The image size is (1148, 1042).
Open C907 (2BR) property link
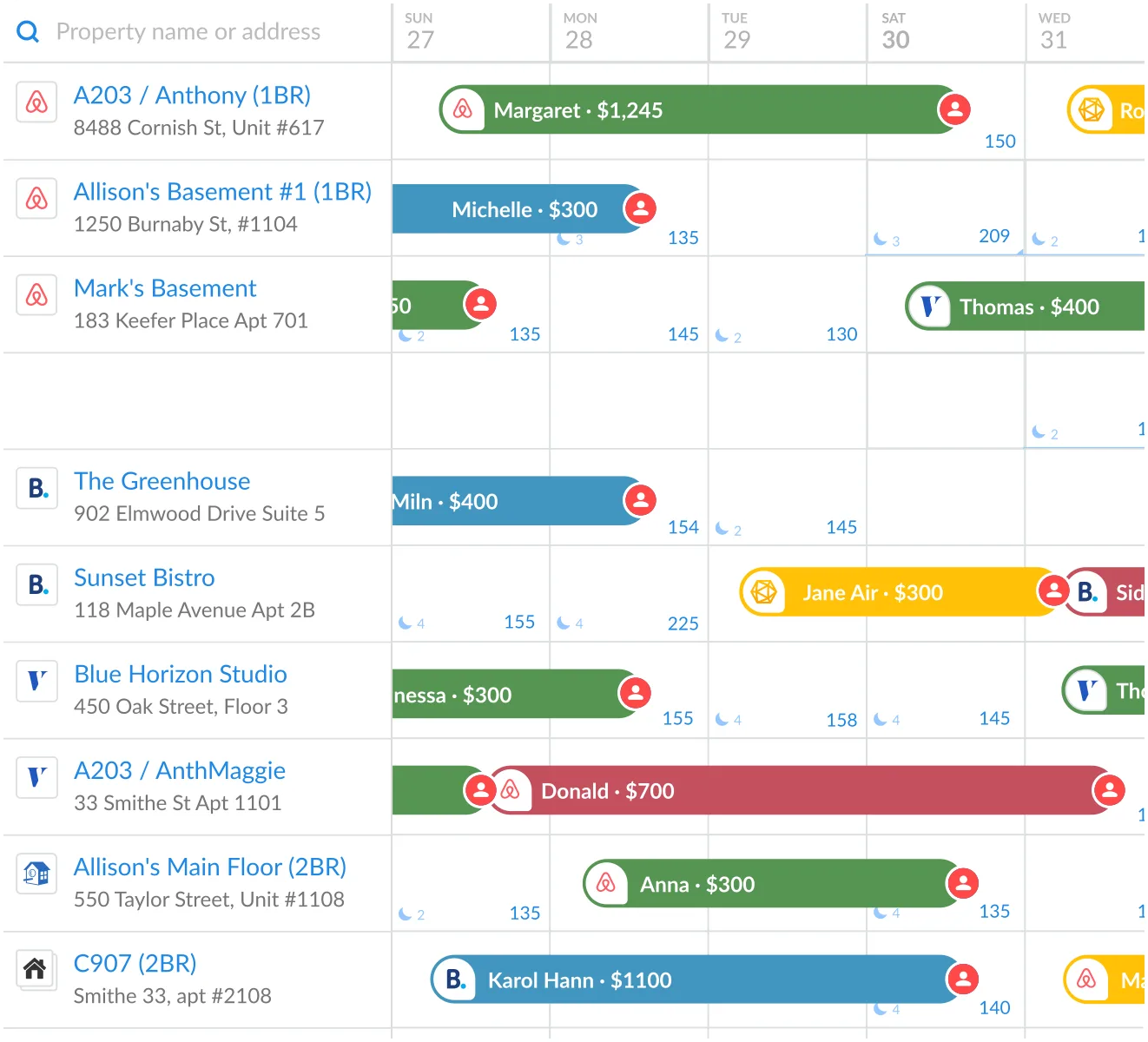point(135,963)
